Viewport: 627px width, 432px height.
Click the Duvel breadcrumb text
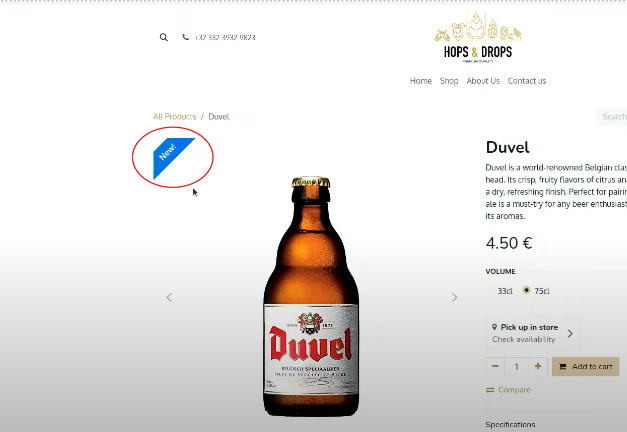click(x=219, y=116)
